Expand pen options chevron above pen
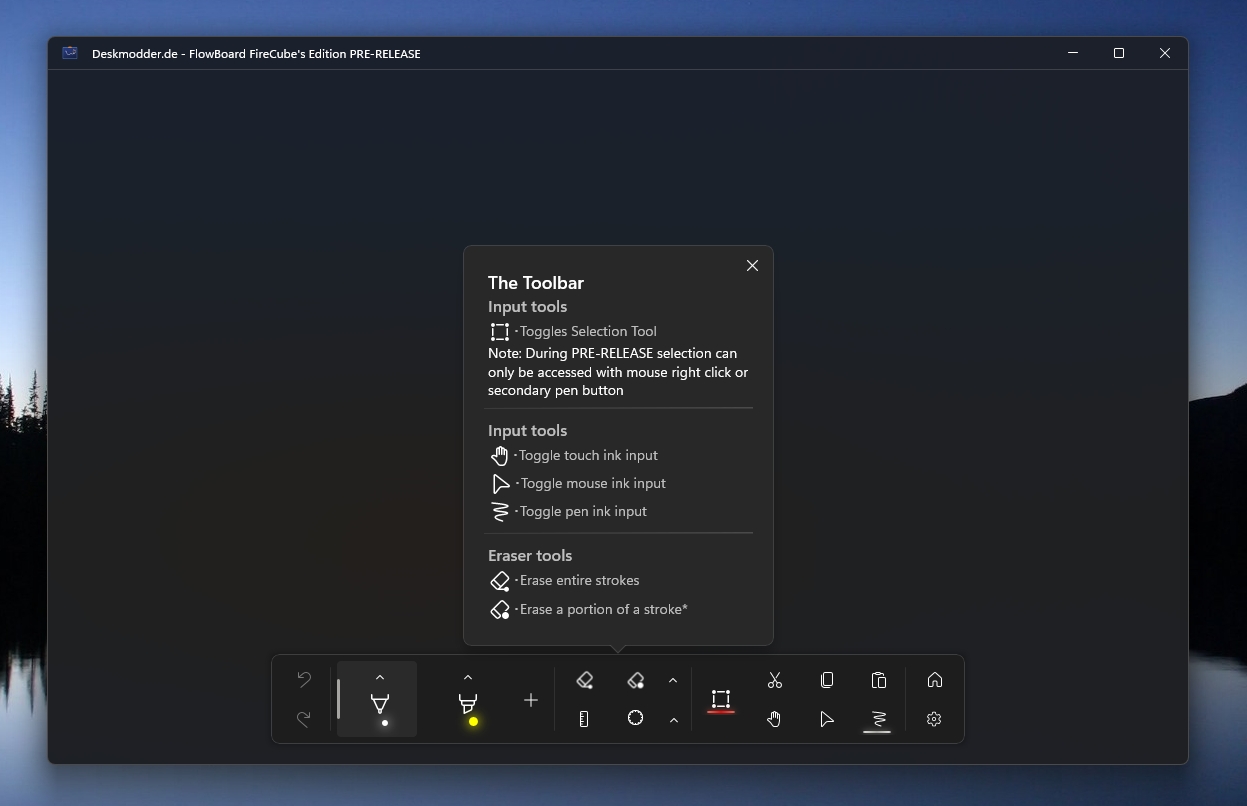This screenshot has height=806, width=1247. pyautogui.click(x=380, y=678)
